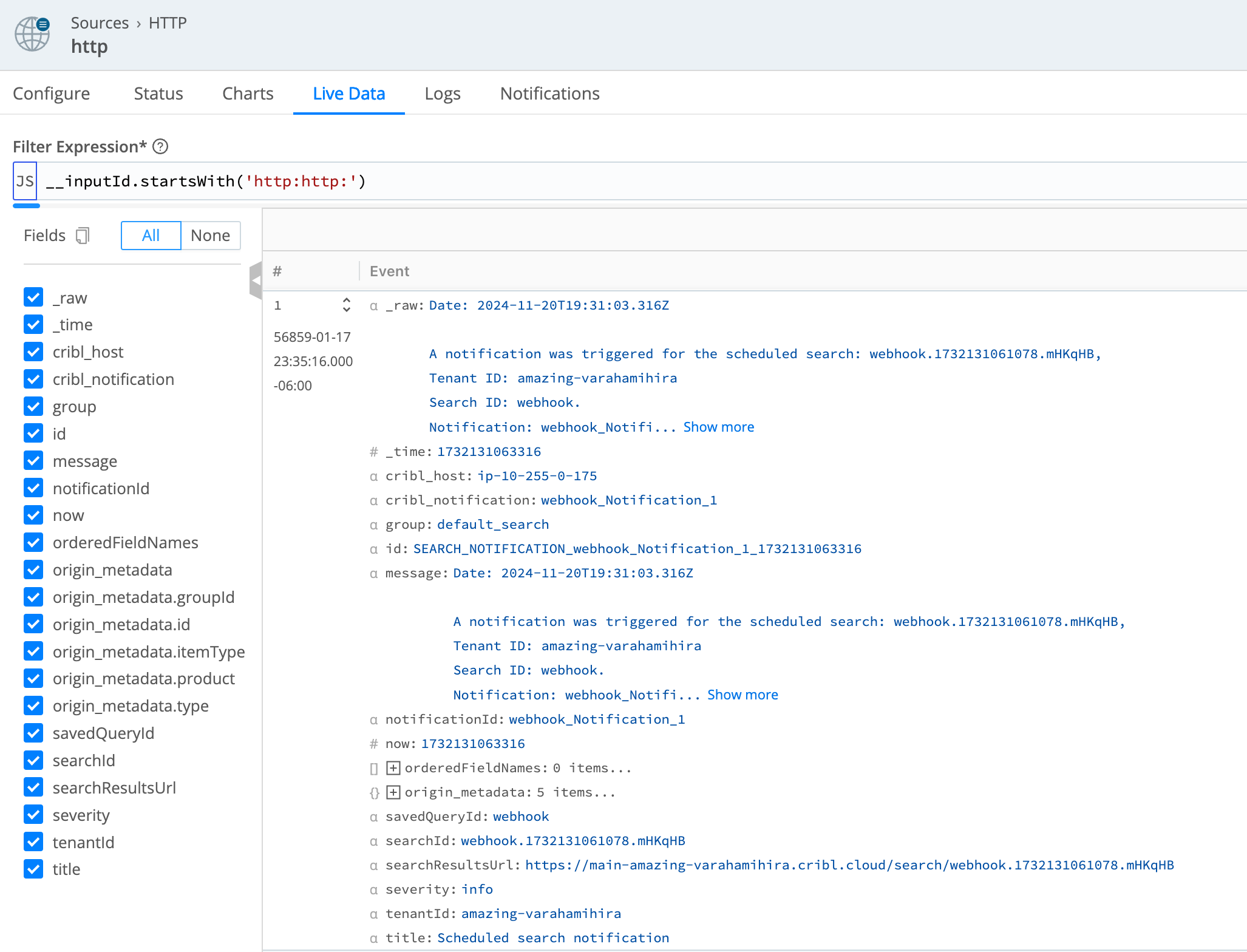The height and width of the screenshot is (952, 1247).
Task: Disable the severity field checkbox
Action: [x=33, y=815]
